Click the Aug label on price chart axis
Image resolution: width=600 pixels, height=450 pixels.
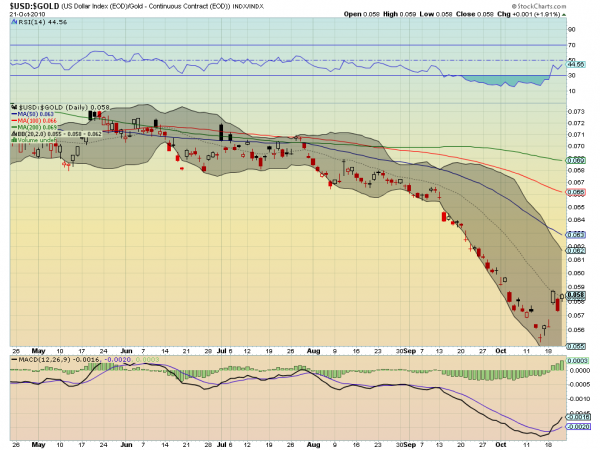pos(313,351)
